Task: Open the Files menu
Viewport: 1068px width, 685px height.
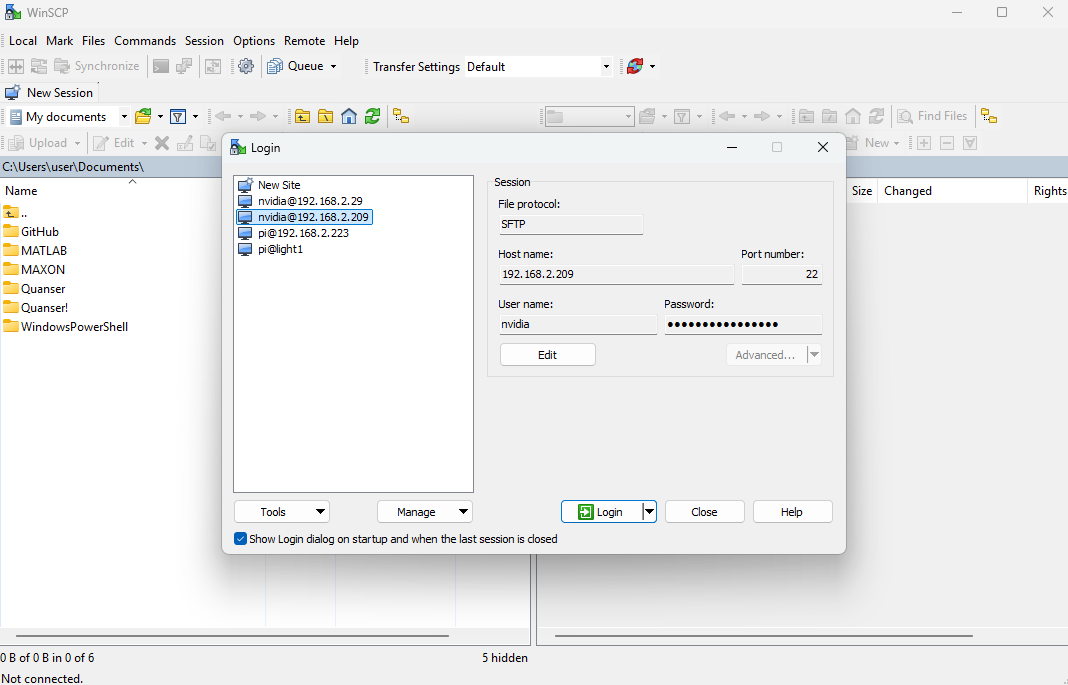Action: (x=93, y=41)
